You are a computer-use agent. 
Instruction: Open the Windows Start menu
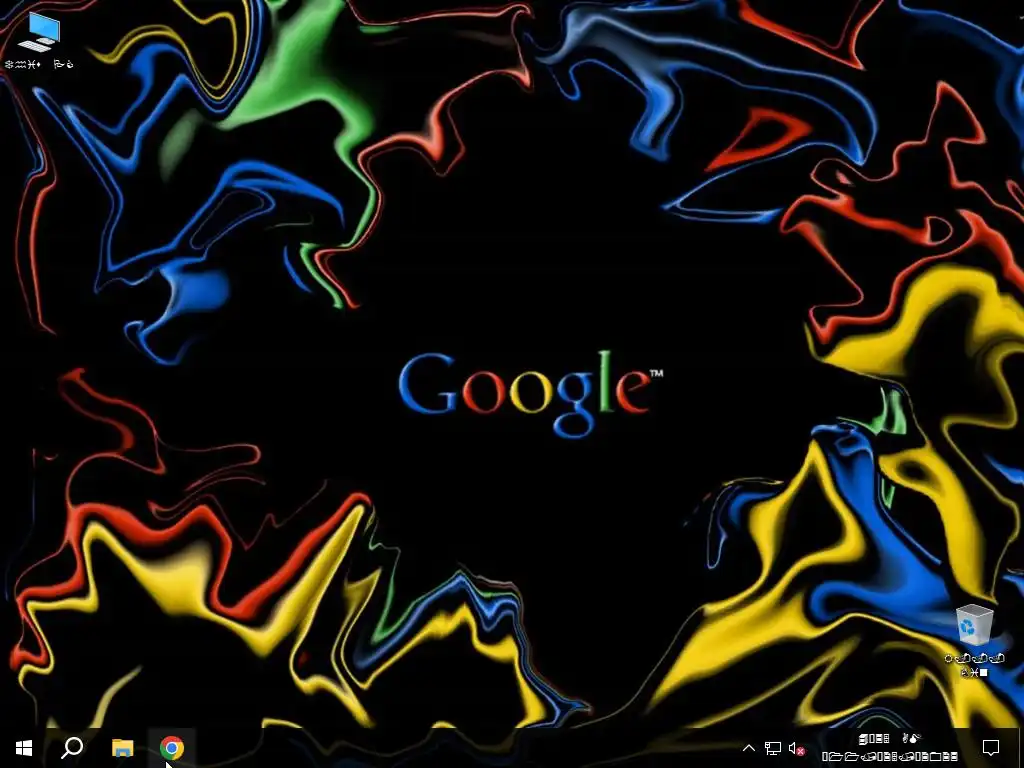pos(24,748)
